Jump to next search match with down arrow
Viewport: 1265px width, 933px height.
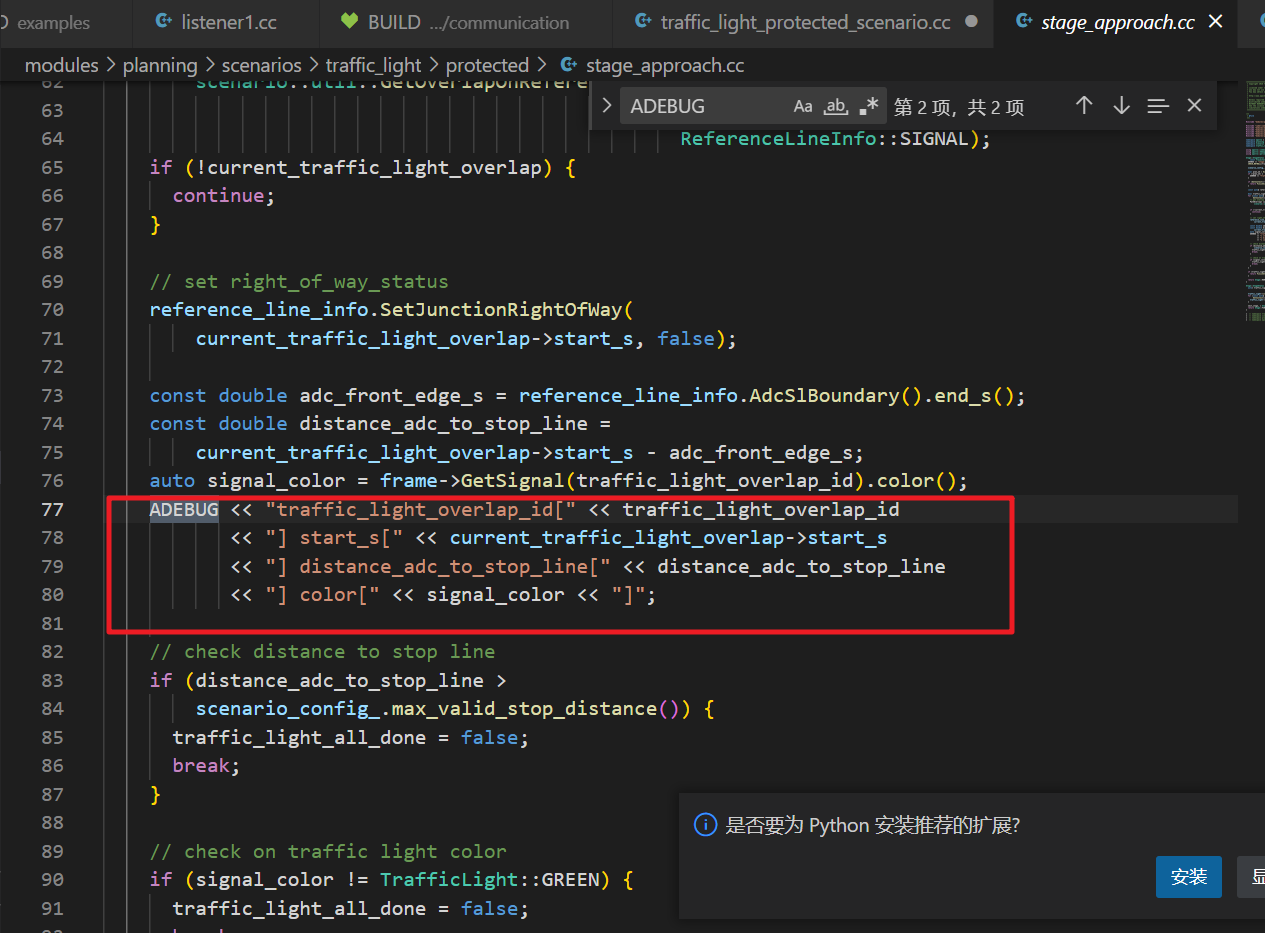(1121, 106)
